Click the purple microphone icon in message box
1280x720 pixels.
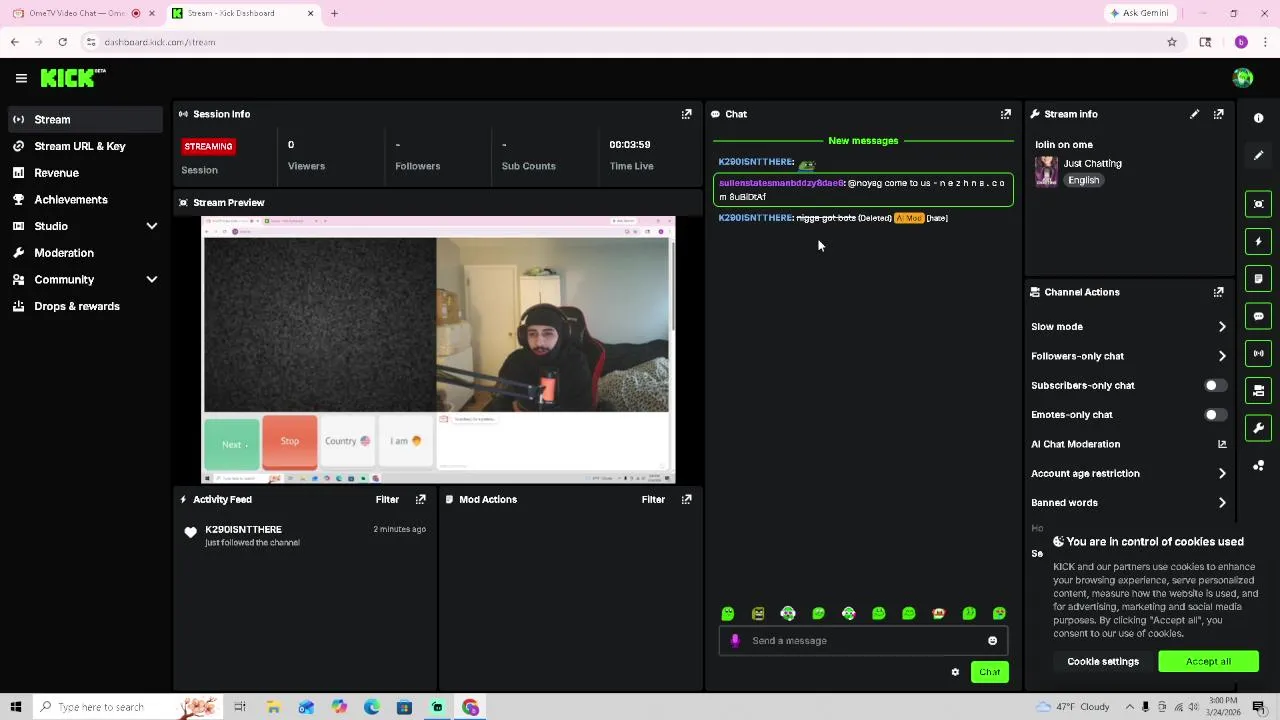coord(735,641)
